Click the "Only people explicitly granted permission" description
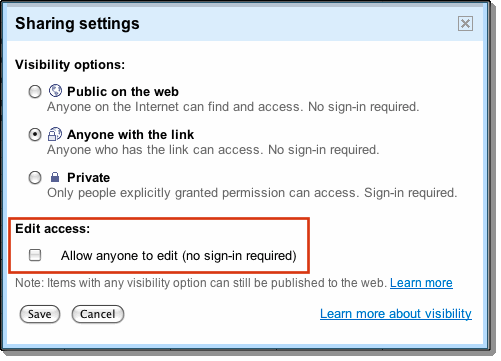 click(252, 193)
